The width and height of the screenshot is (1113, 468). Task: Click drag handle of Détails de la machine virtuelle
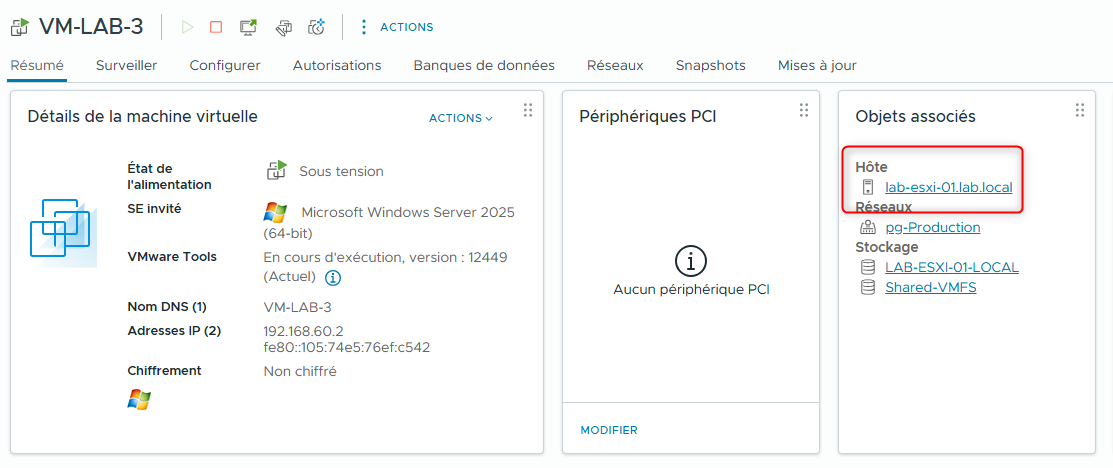click(x=527, y=109)
